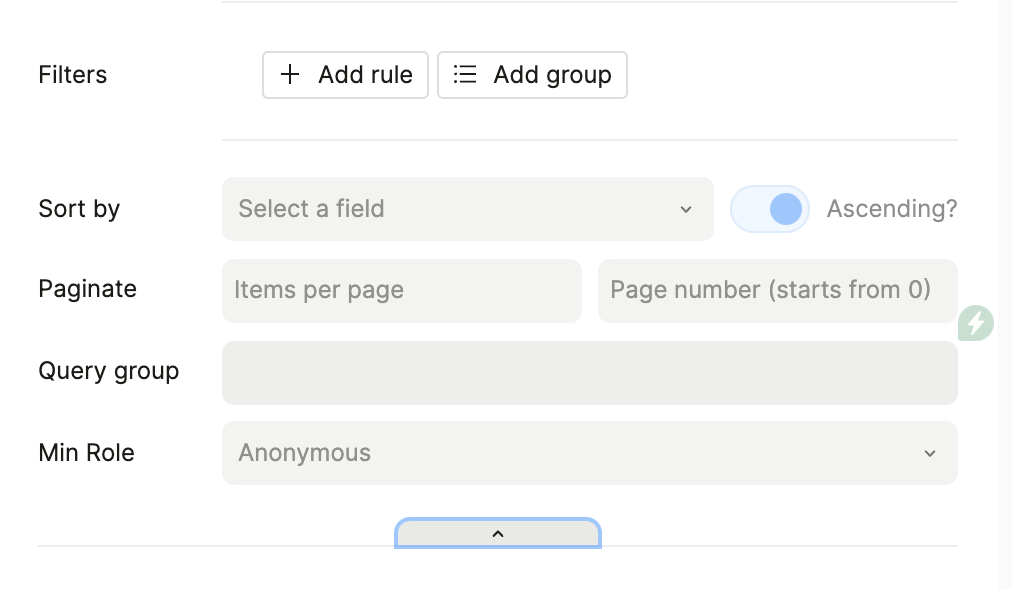Focus the Page number input field
The image size is (1012, 590).
pyautogui.click(x=777, y=291)
